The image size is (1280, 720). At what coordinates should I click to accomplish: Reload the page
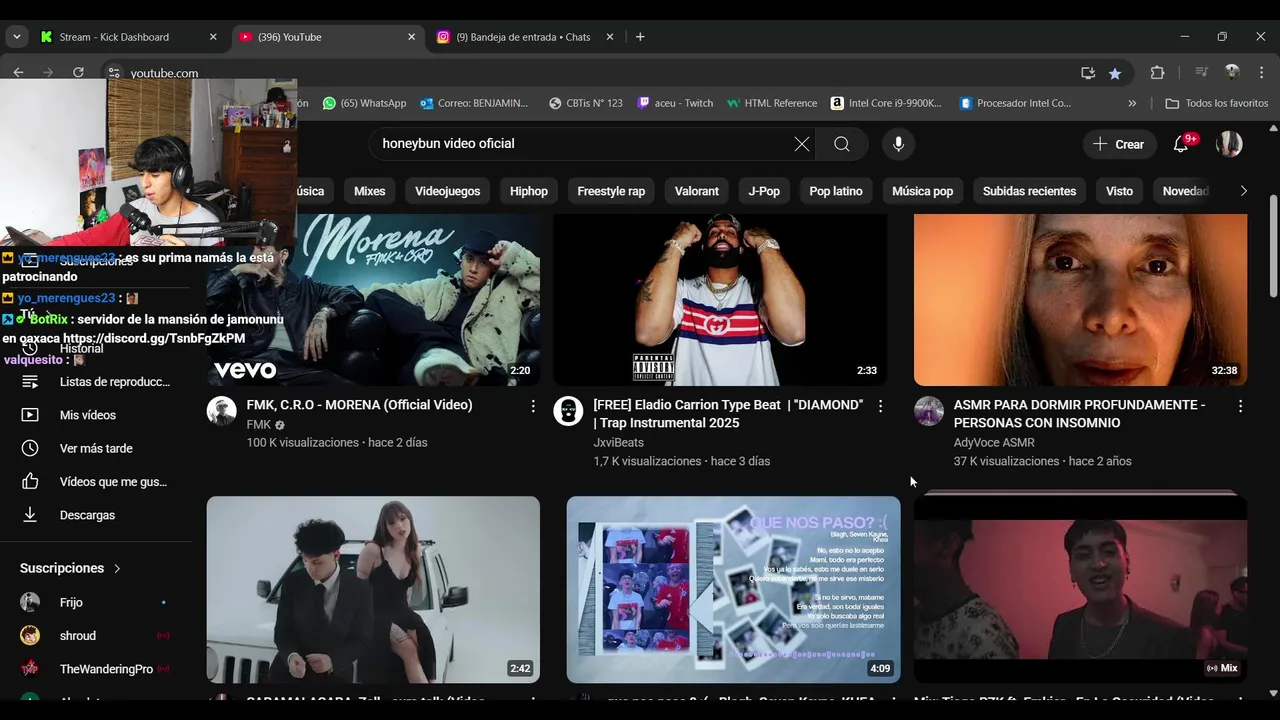(78, 73)
